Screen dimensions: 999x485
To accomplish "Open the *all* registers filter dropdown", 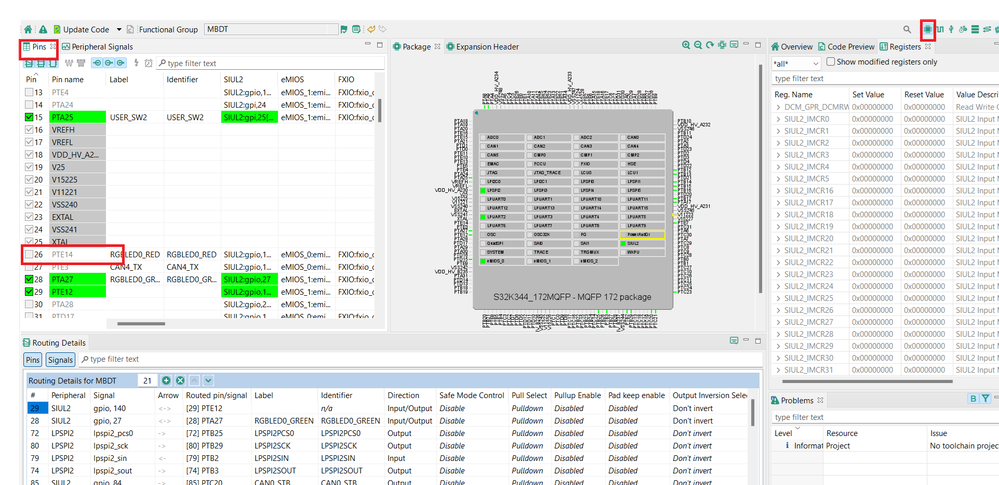I will 796,64.
